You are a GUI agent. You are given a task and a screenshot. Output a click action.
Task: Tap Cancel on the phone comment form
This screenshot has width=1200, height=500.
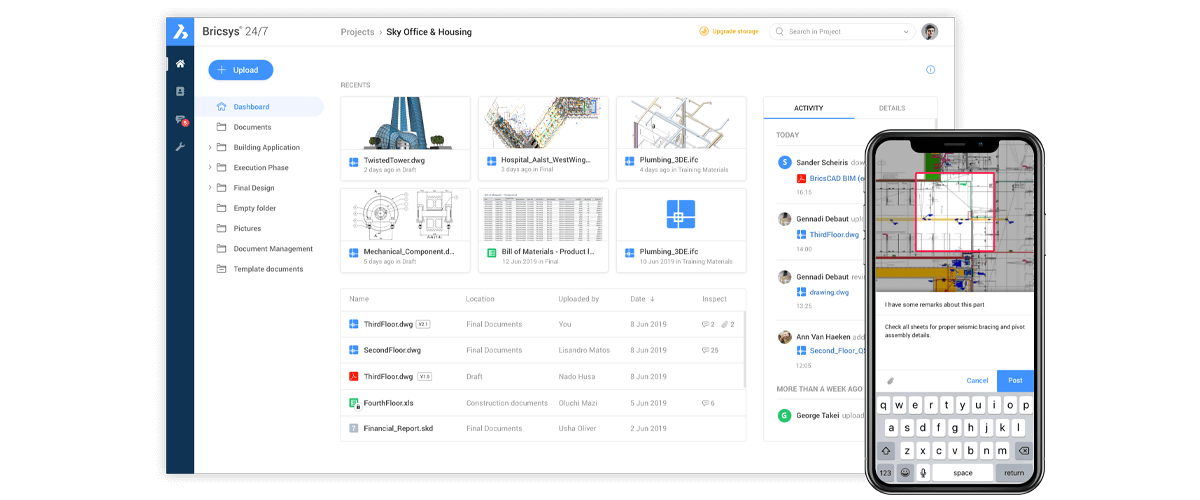[x=977, y=380]
